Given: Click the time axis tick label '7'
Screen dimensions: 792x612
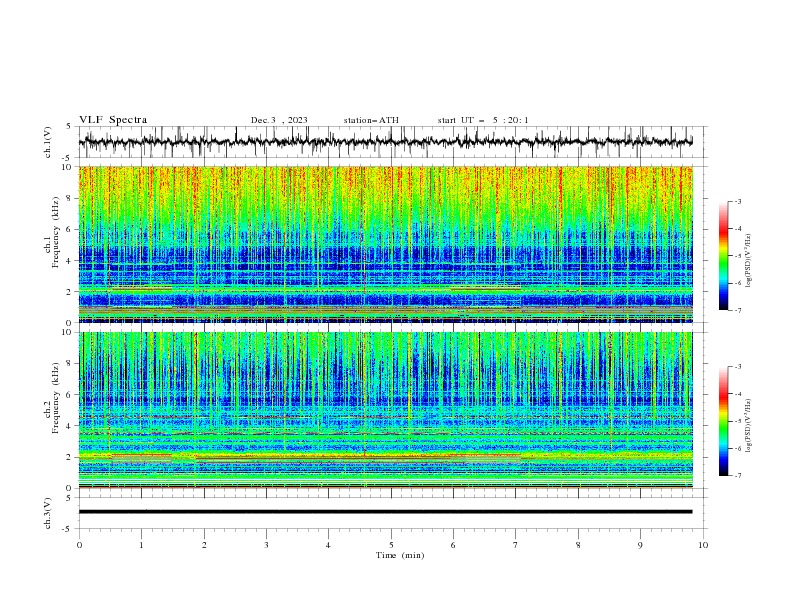Looking at the screenshot, I should pos(516,545).
